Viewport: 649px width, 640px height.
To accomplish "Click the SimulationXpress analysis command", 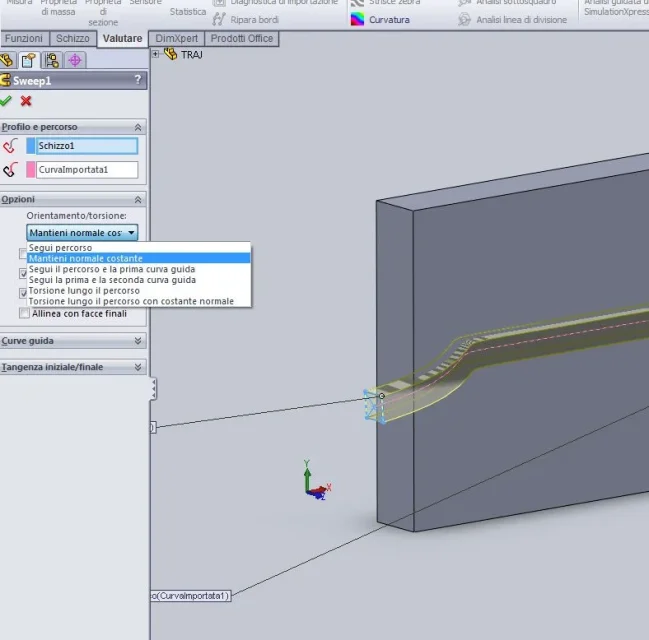I will coord(617,7).
